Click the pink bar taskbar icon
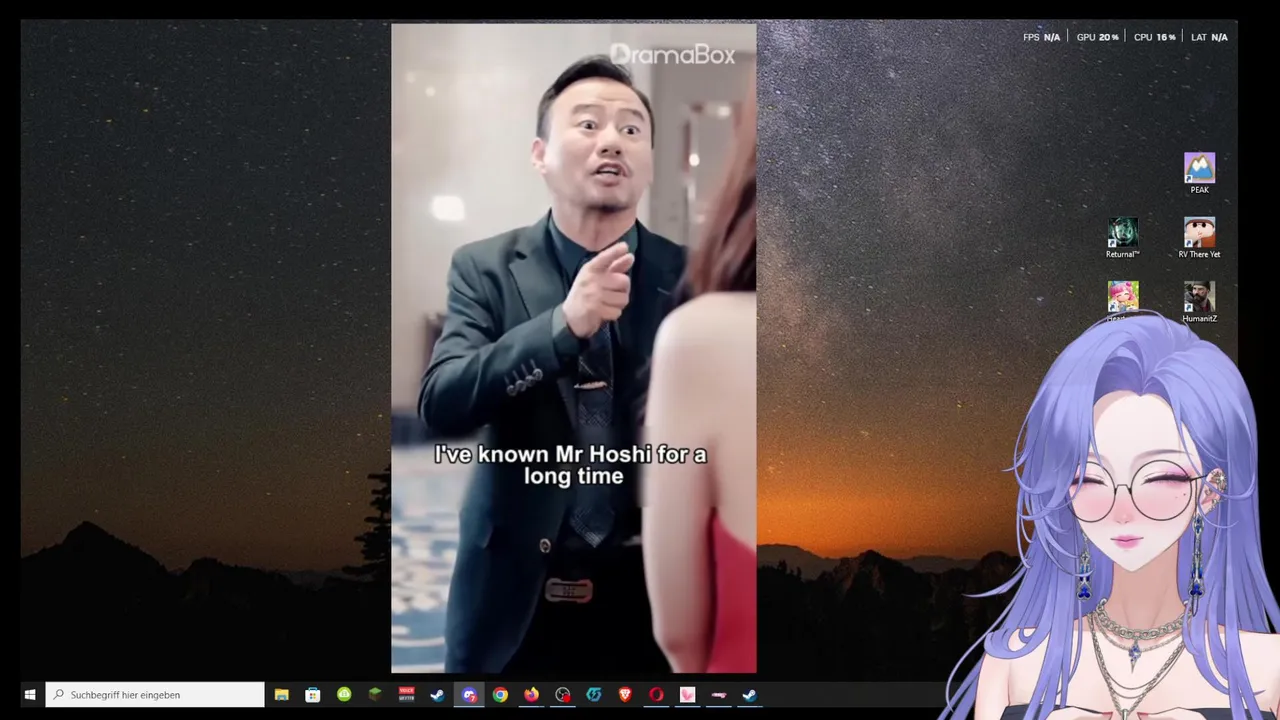1280x720 pixels. [718, 695]
